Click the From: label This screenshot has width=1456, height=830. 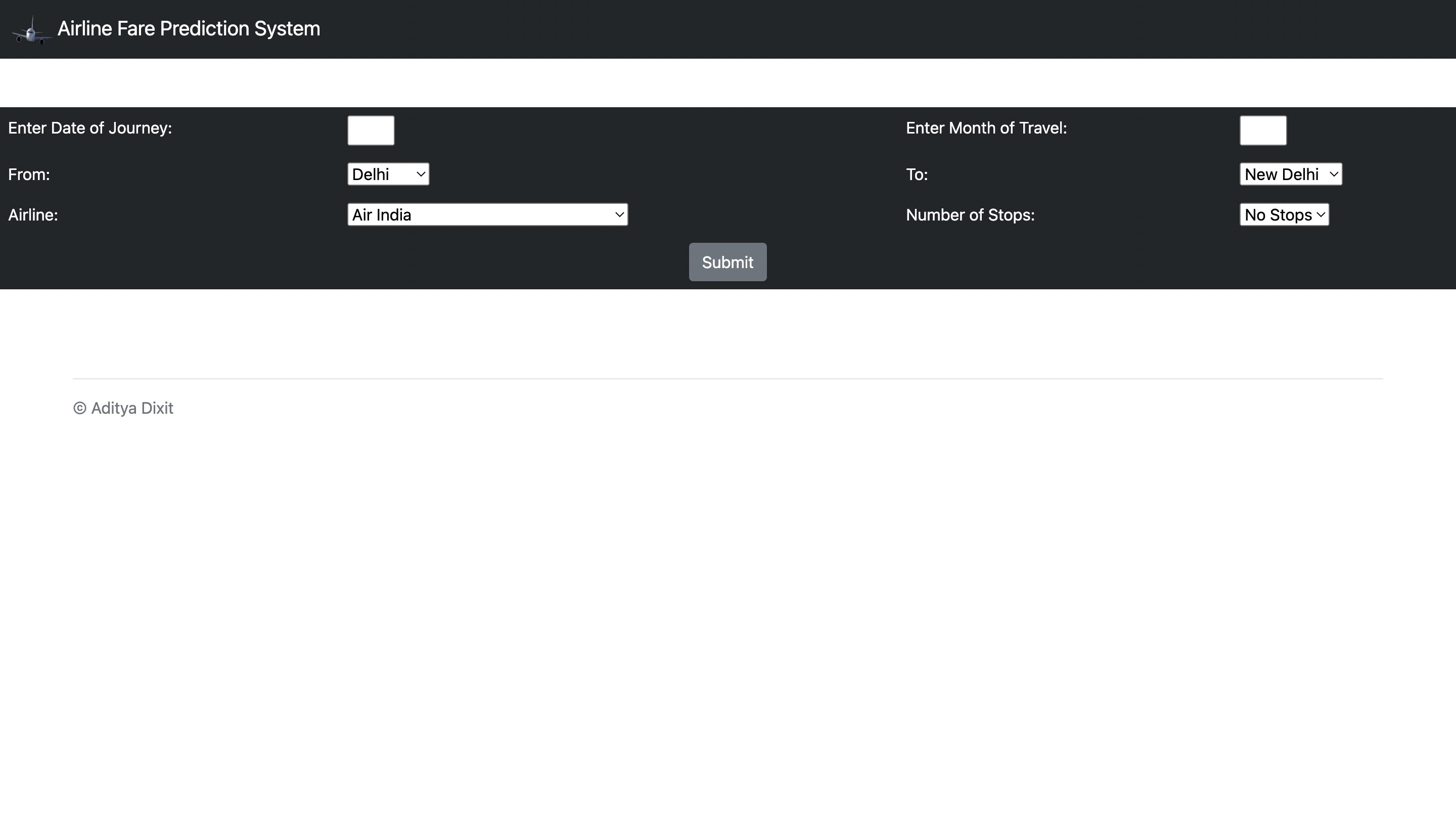pyautogui.click(x=28, y=174)
